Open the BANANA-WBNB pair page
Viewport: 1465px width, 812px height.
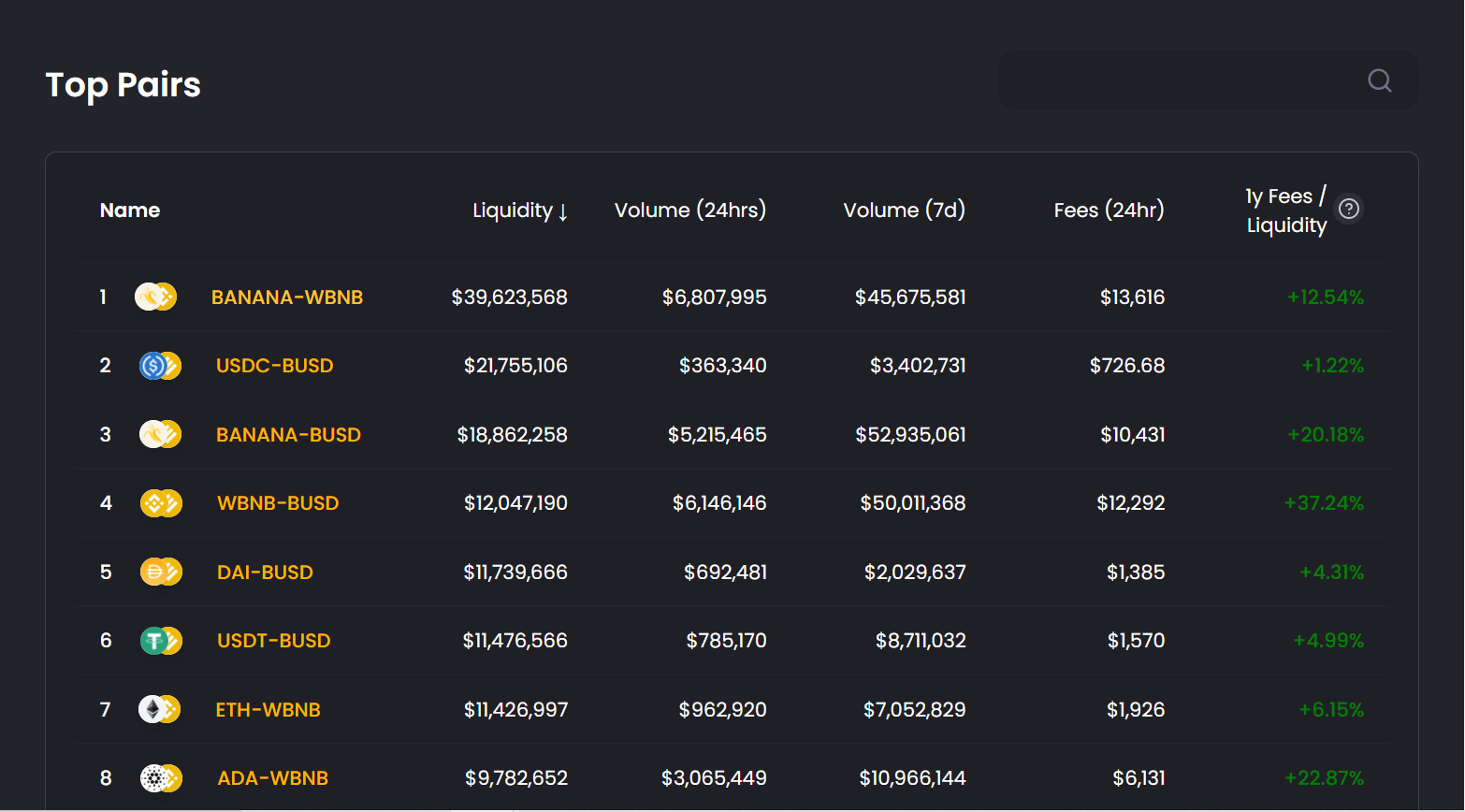287,297
